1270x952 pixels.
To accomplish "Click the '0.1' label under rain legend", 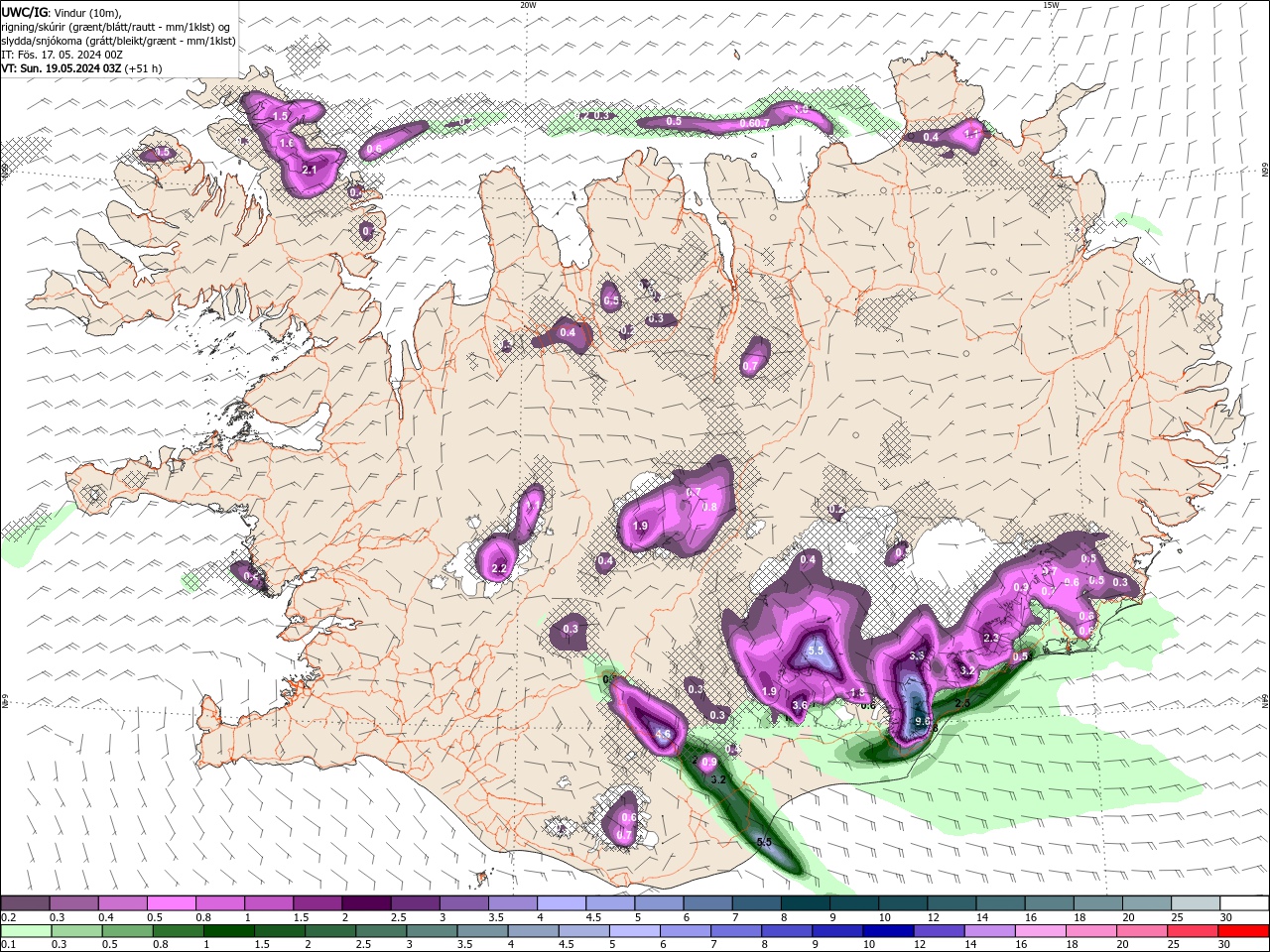I will pyautogui.click(x=8, y=945).
